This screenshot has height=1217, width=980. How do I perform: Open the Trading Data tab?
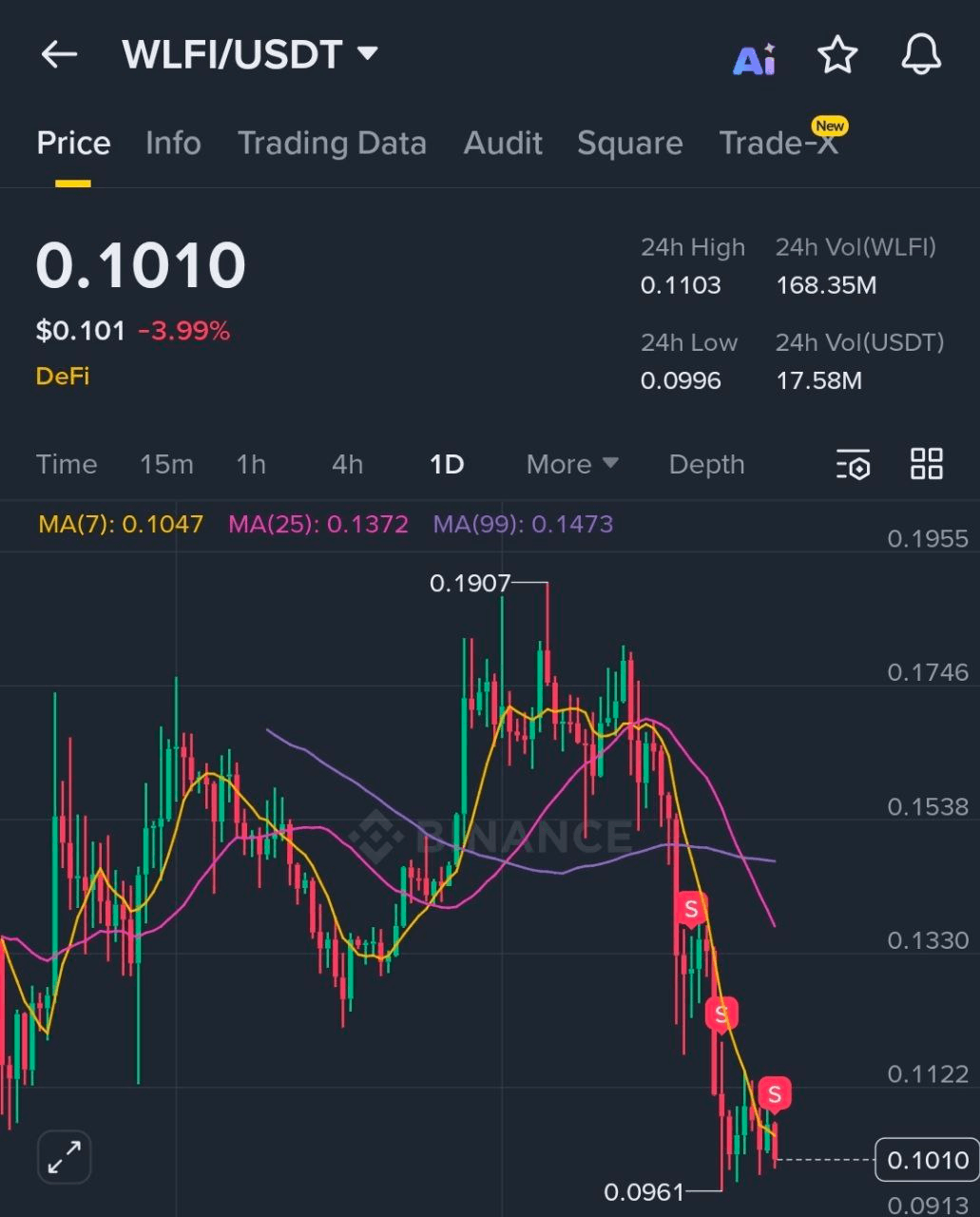point(332,144)
